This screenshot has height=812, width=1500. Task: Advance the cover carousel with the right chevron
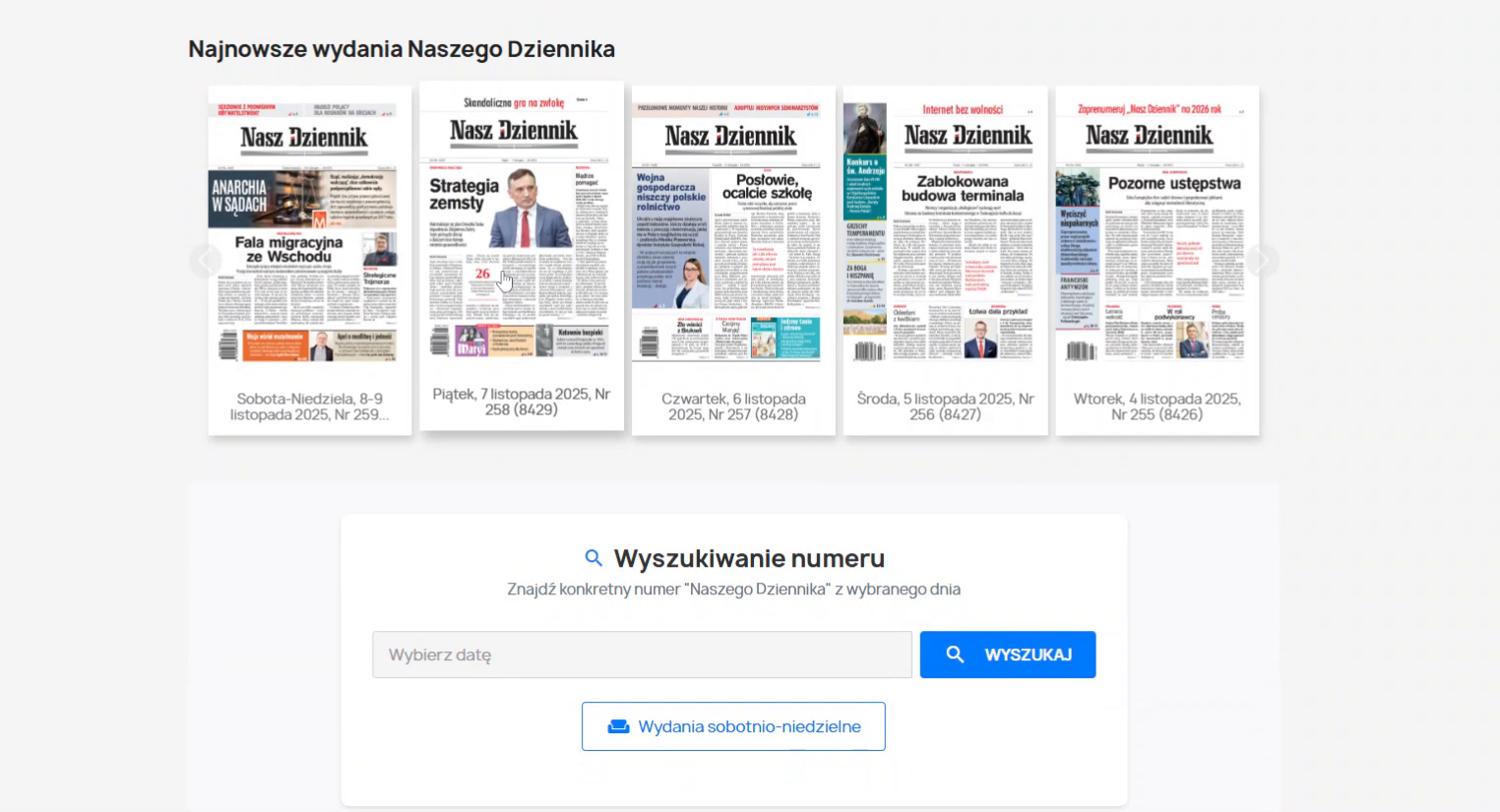point(1261,260)
